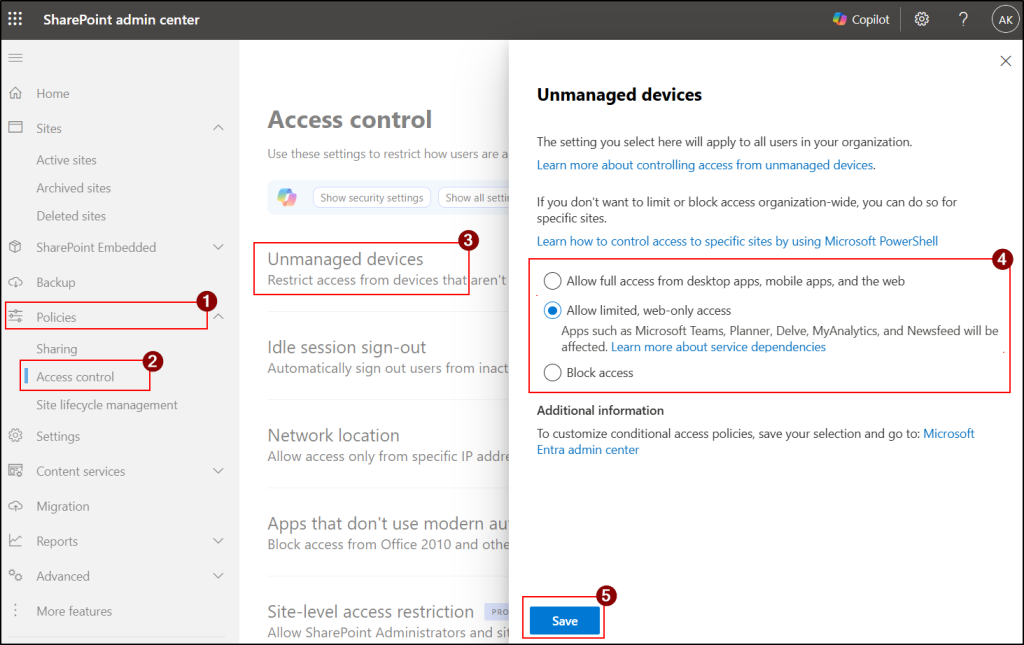The width and height of the screenshot is (1024, 645).
Task: Open the Access control page
Action: [x=75, y=377]
